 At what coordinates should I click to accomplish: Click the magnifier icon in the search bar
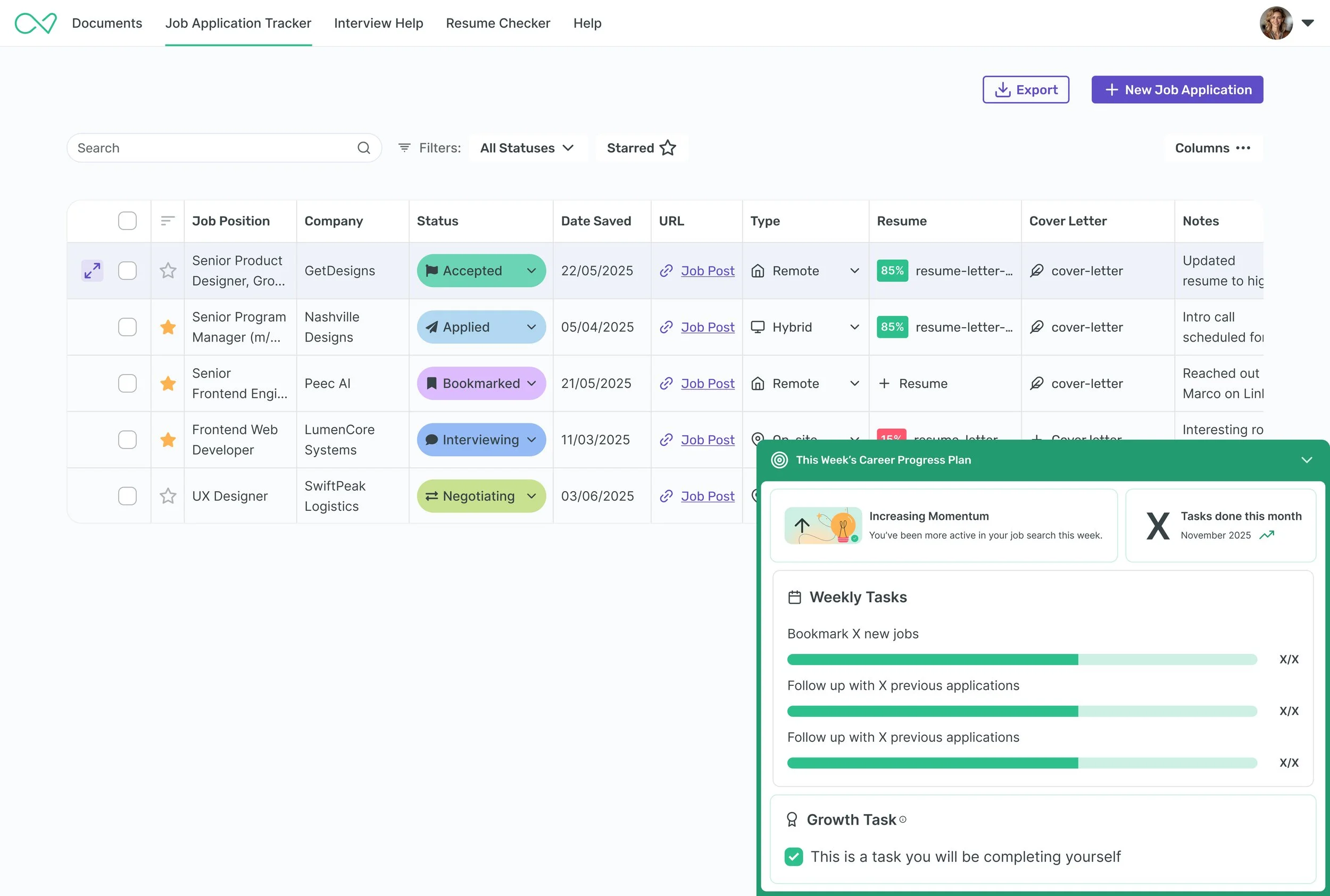click(364, 147)
